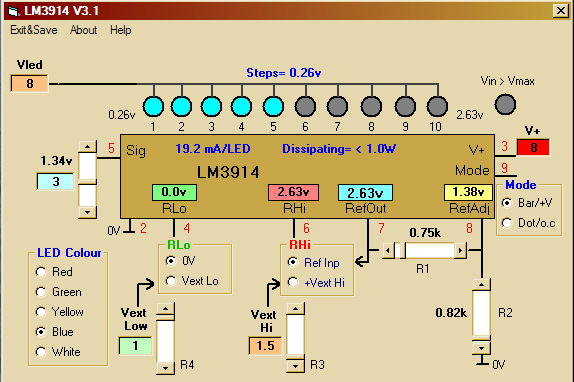
Task: Click R3 Vext Hi up arrow
Action: click(295, 309)
